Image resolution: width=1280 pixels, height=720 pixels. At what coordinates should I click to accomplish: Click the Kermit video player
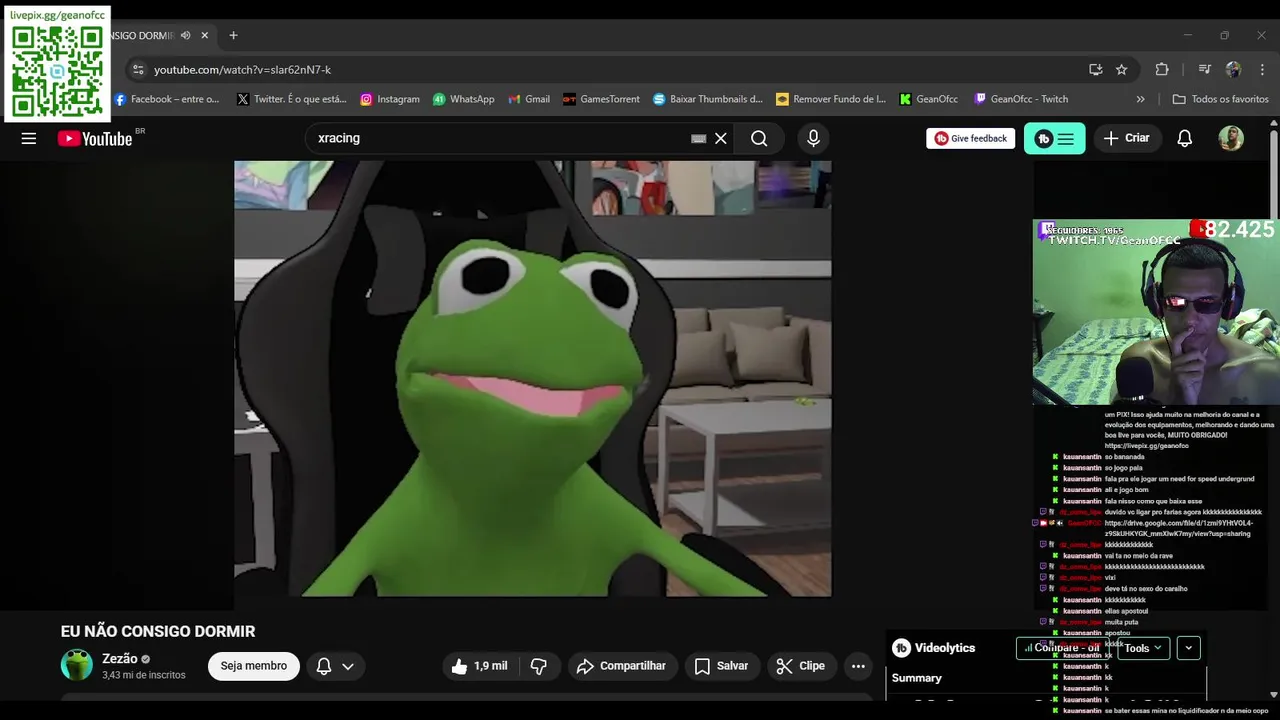point(532,379)
